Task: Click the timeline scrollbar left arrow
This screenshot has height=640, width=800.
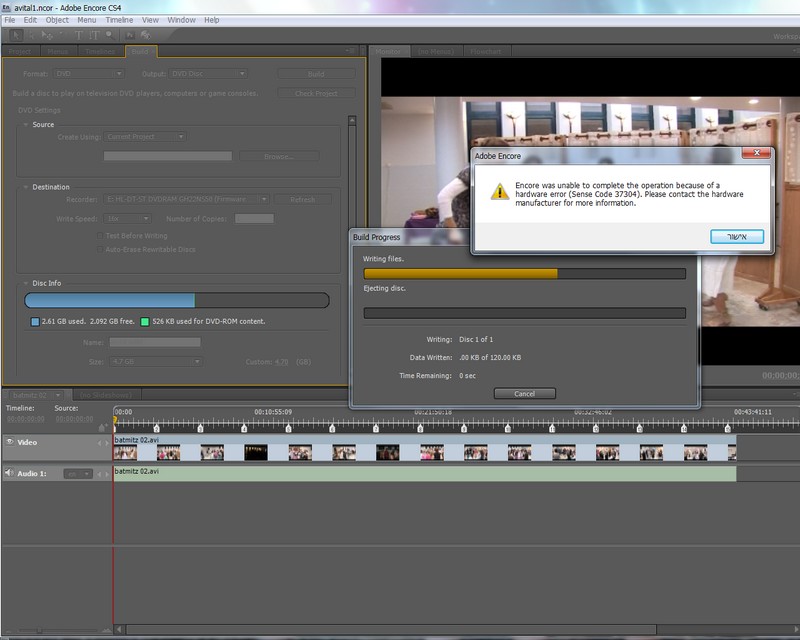Action: click(119, 630)
